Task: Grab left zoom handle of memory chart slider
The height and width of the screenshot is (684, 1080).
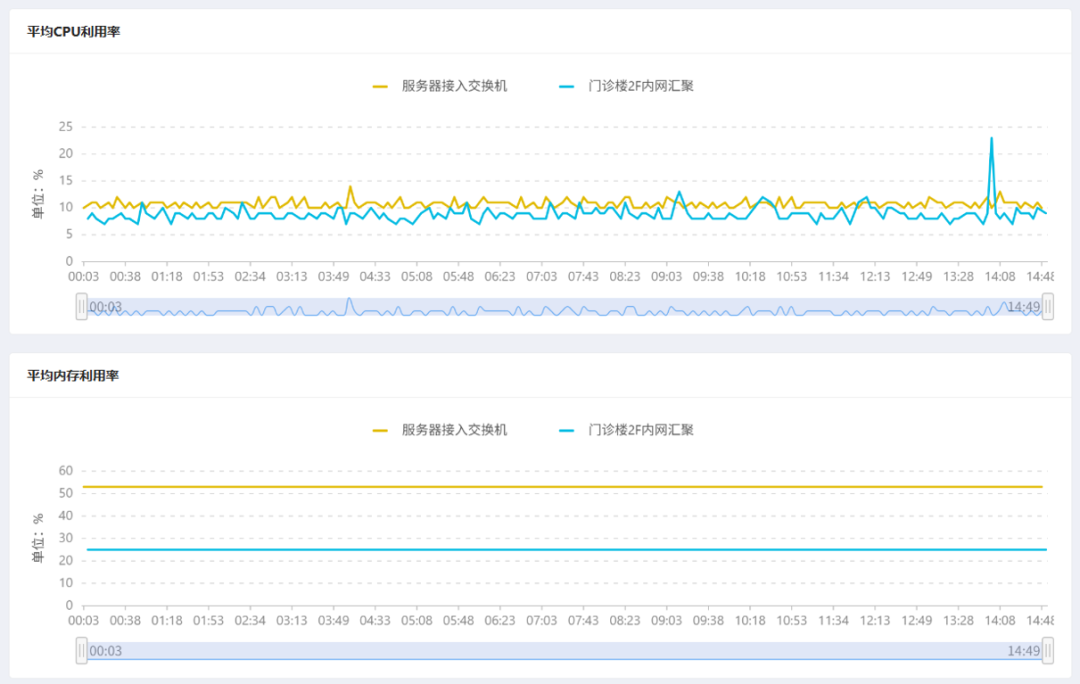Action: click(x=81, y=650)
